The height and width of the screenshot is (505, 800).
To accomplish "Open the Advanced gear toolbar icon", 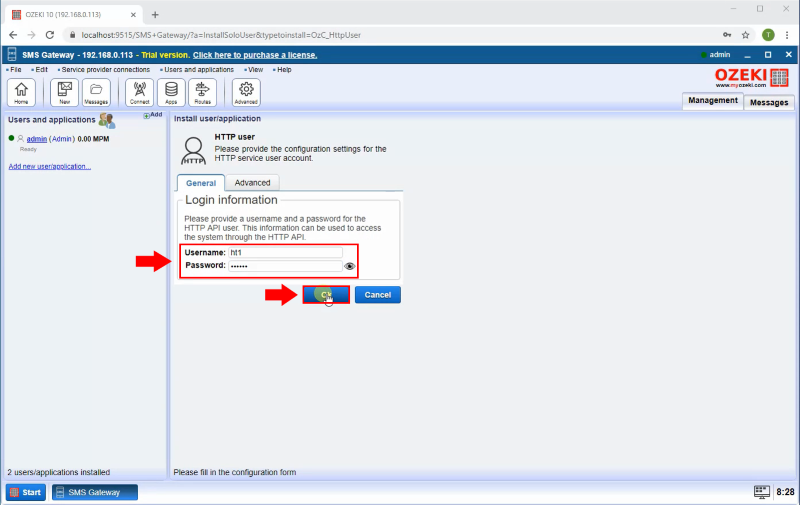I will point(246,92).
